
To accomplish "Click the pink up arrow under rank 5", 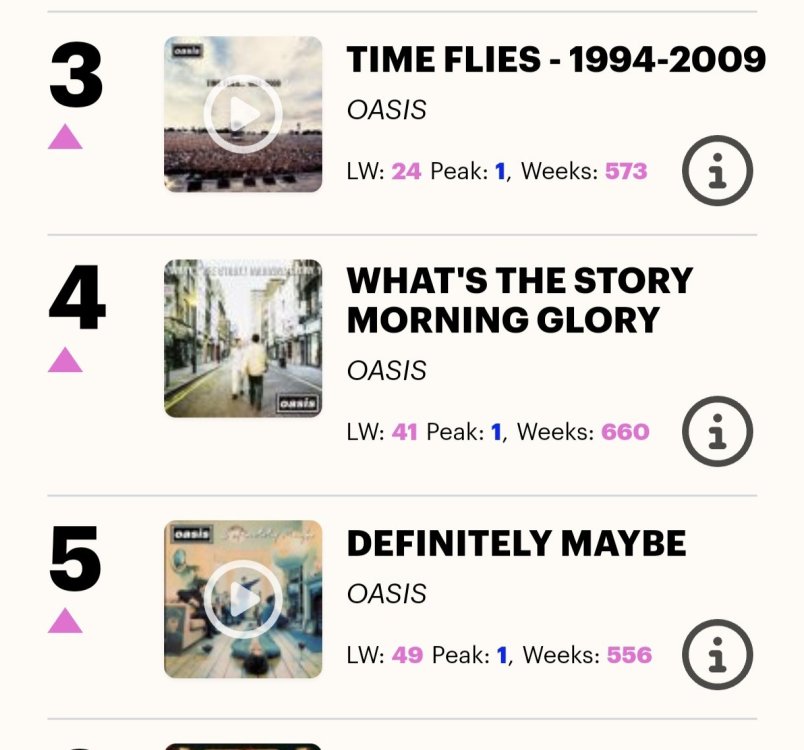I will (x=66, y=620).
